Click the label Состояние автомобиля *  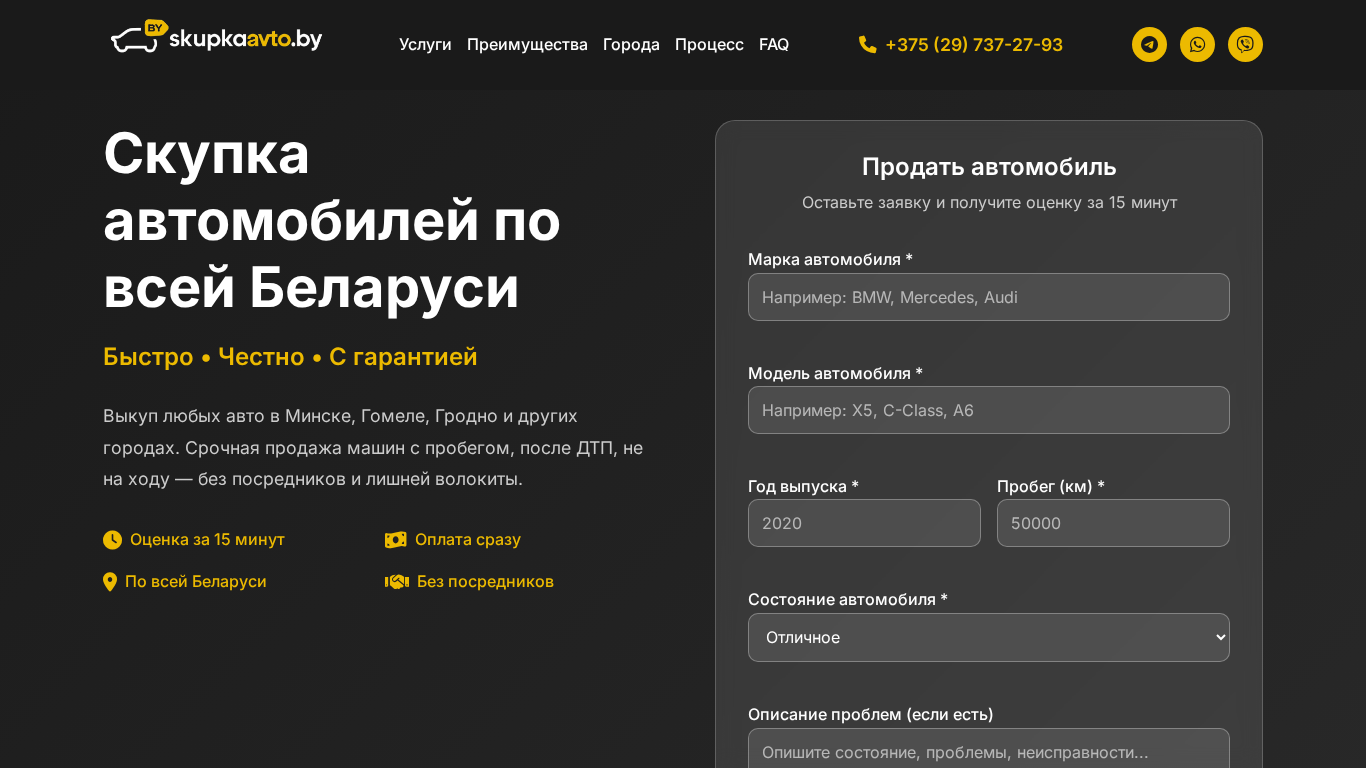click(x=848, y=600)
